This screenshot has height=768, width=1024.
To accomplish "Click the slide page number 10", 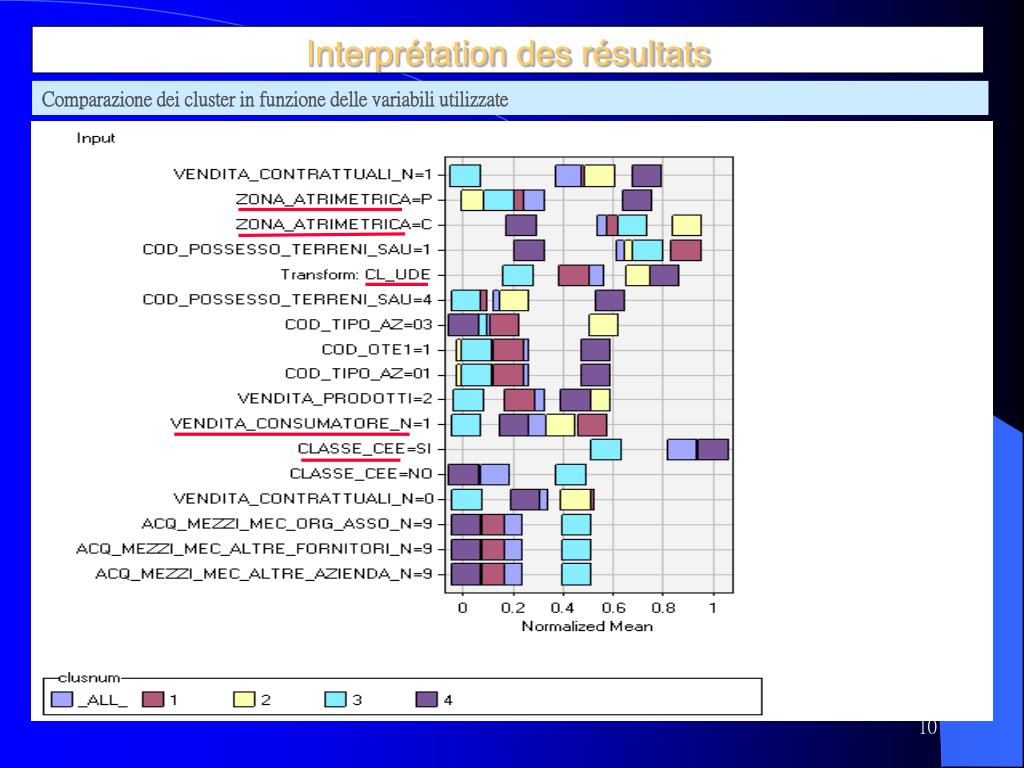I will click(928, 727).
